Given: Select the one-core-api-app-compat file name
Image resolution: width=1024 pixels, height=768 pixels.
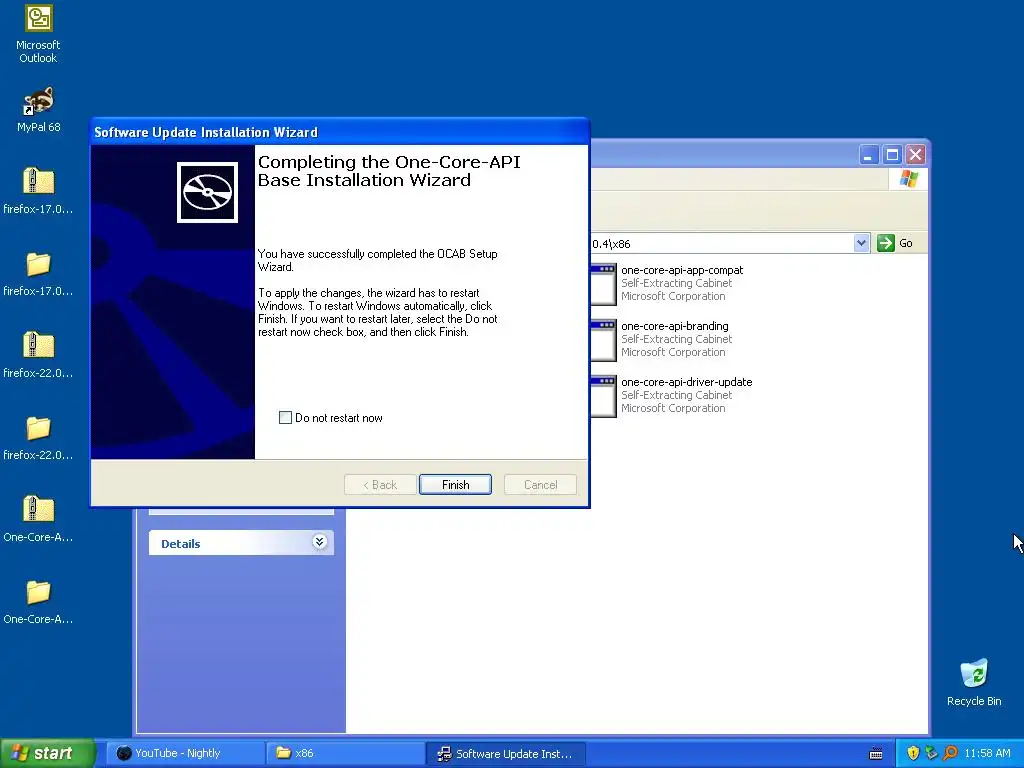Looking at the screenshot, I should point(682,270).
